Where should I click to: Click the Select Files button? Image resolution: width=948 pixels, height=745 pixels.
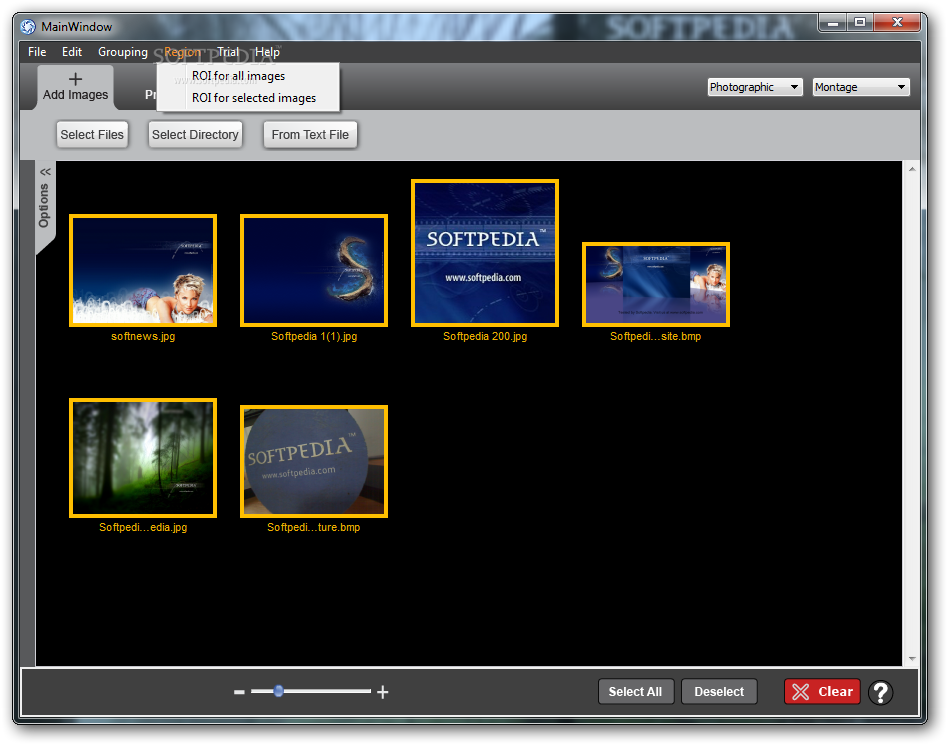pyautogui.click(x=92, y=135)
